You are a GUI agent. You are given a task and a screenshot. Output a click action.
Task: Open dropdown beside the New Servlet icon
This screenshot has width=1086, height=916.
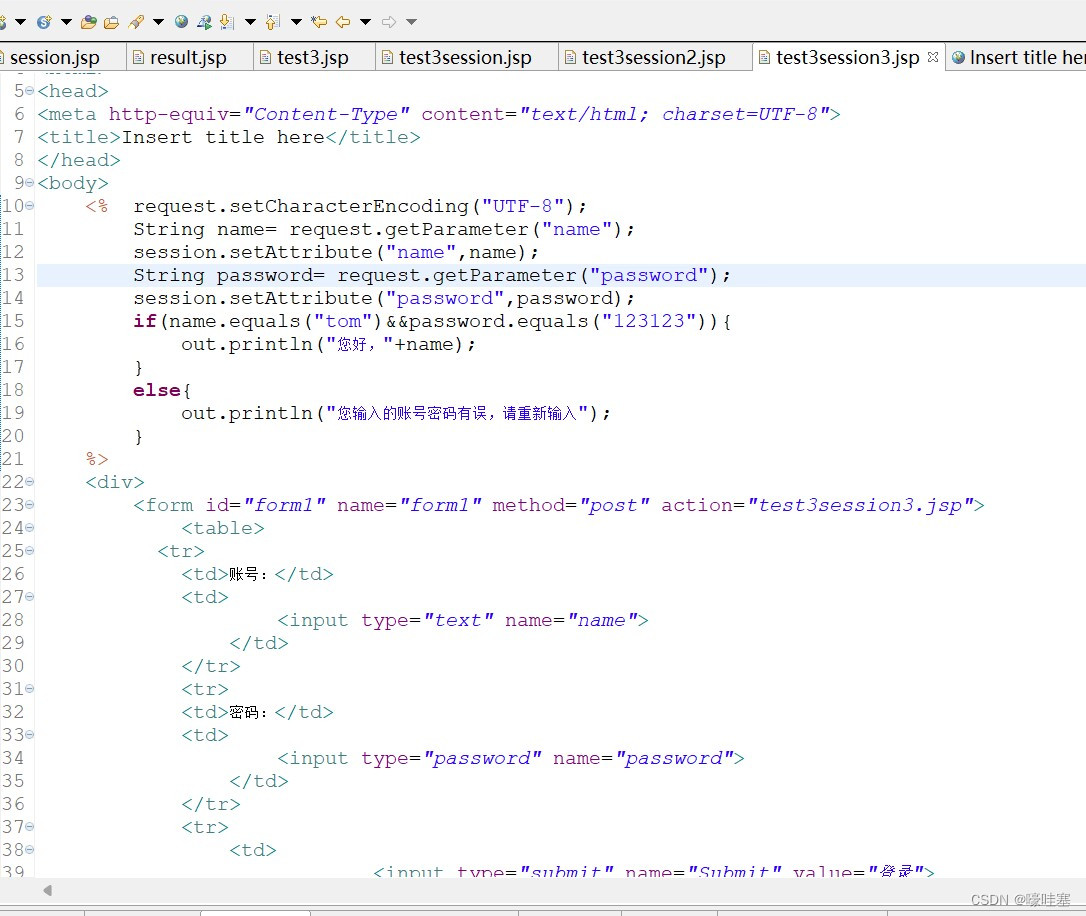click(x=66, y=22)
